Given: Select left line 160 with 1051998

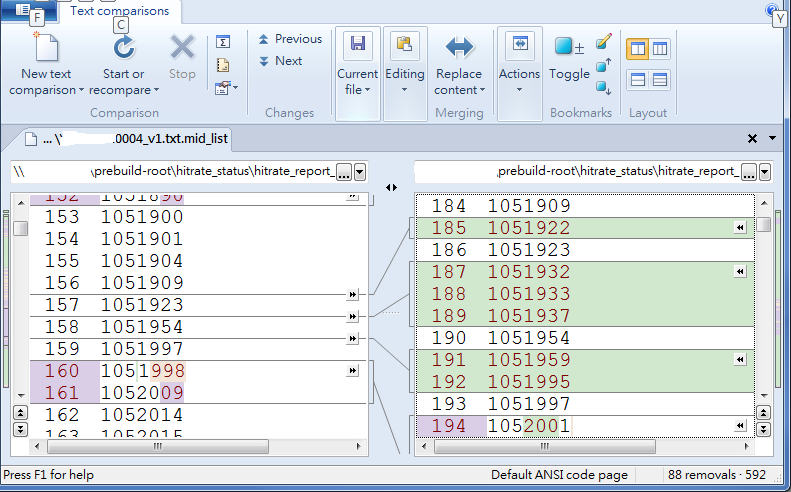Looking at the screenshot, I should 198,371.
